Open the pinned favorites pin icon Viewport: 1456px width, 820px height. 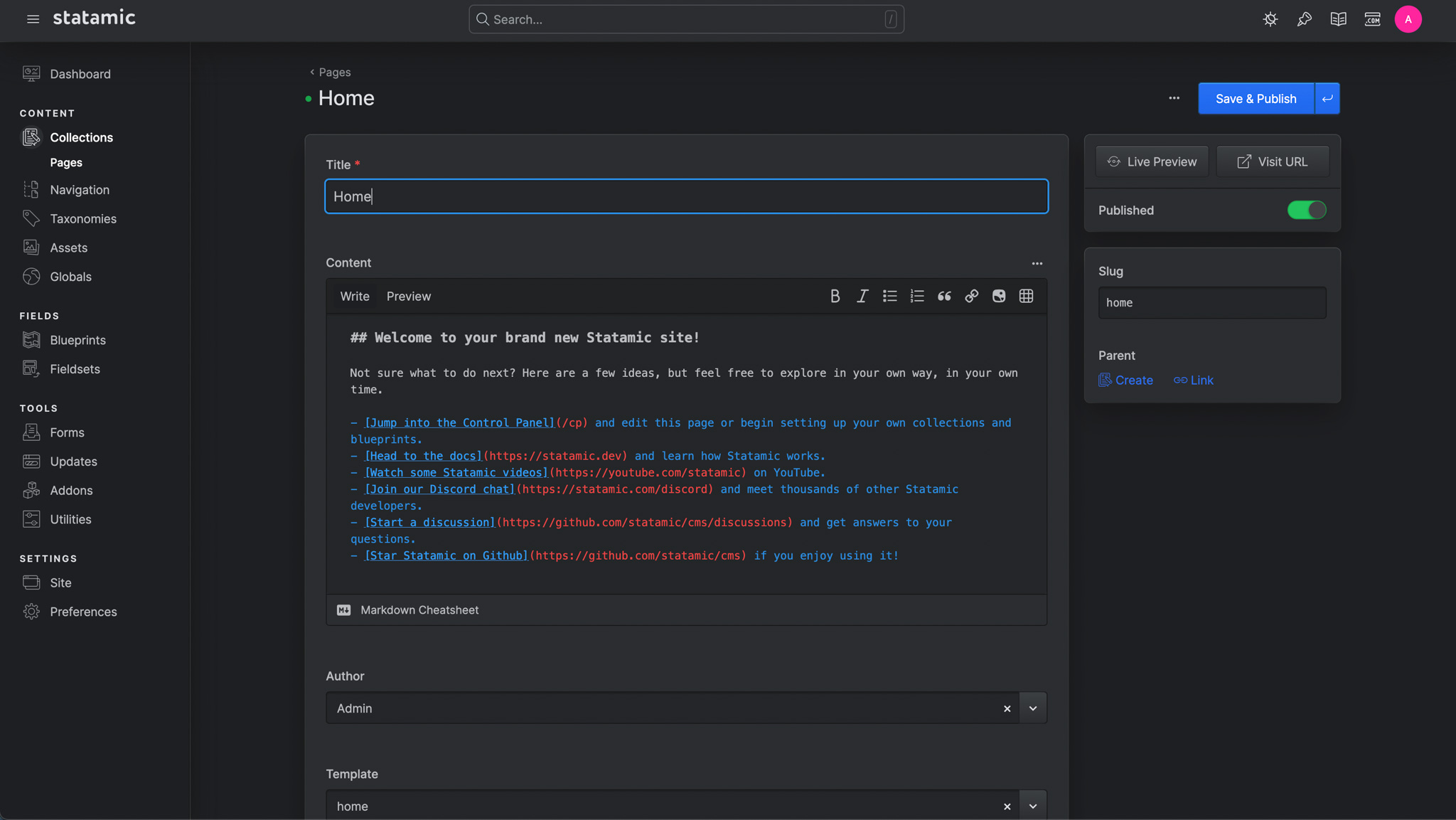click(1305, 19)
